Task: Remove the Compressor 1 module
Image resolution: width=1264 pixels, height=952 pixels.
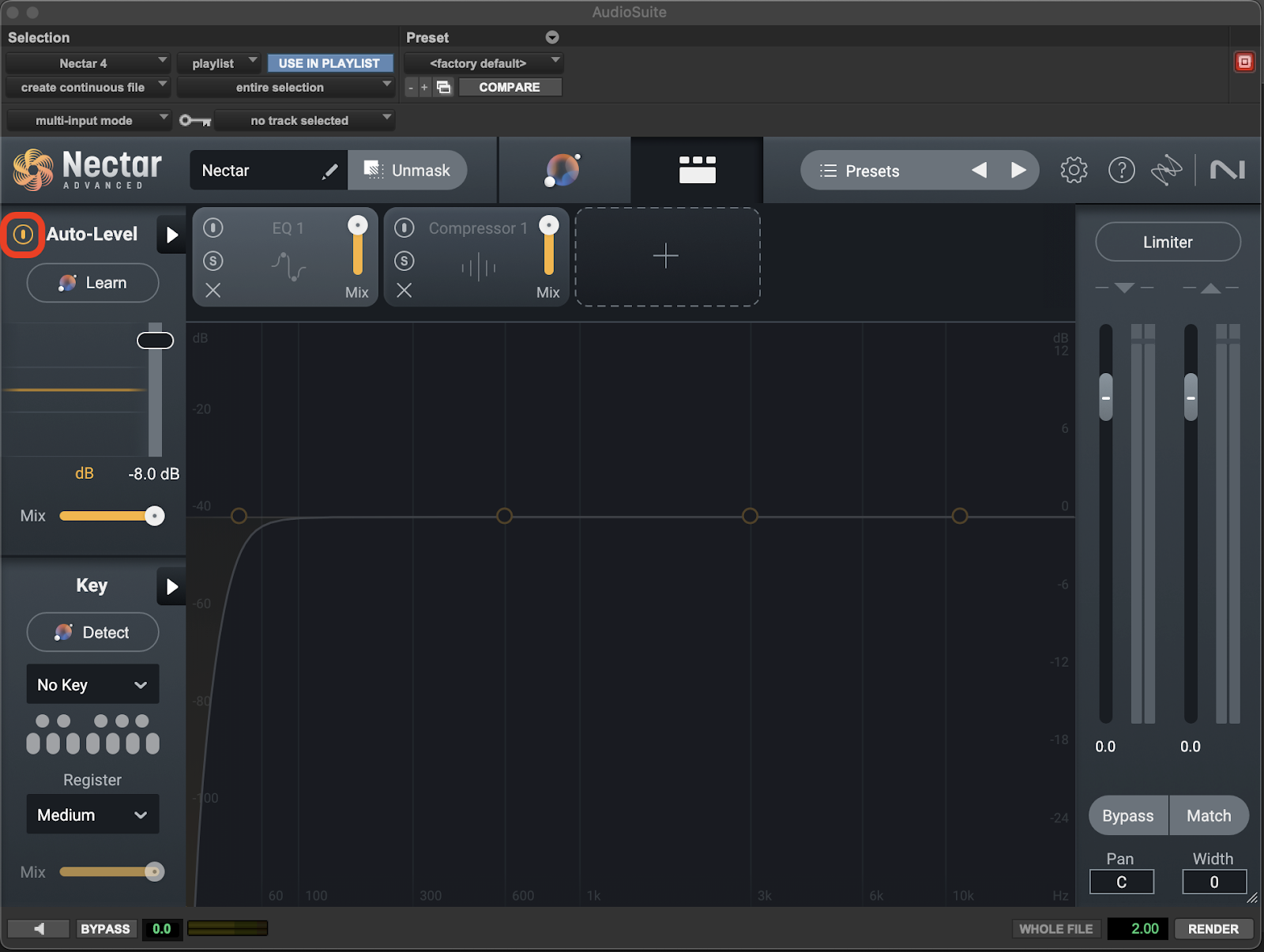Action: tap(404, 291)
